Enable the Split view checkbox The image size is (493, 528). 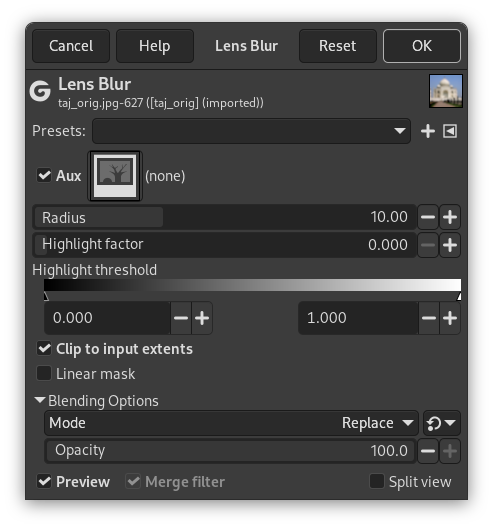click(x=377, y=481)
